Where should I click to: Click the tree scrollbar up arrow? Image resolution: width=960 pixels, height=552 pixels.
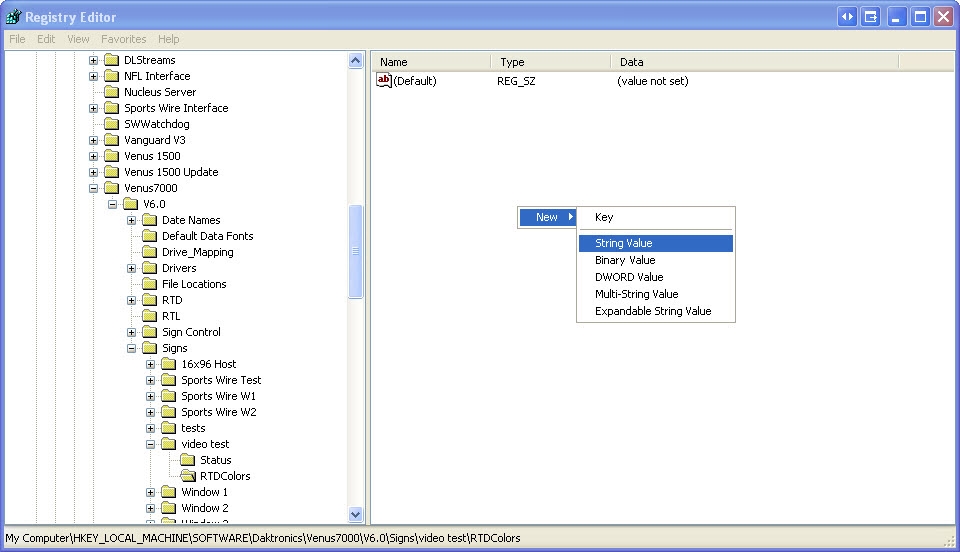click(x=355, y=61)
